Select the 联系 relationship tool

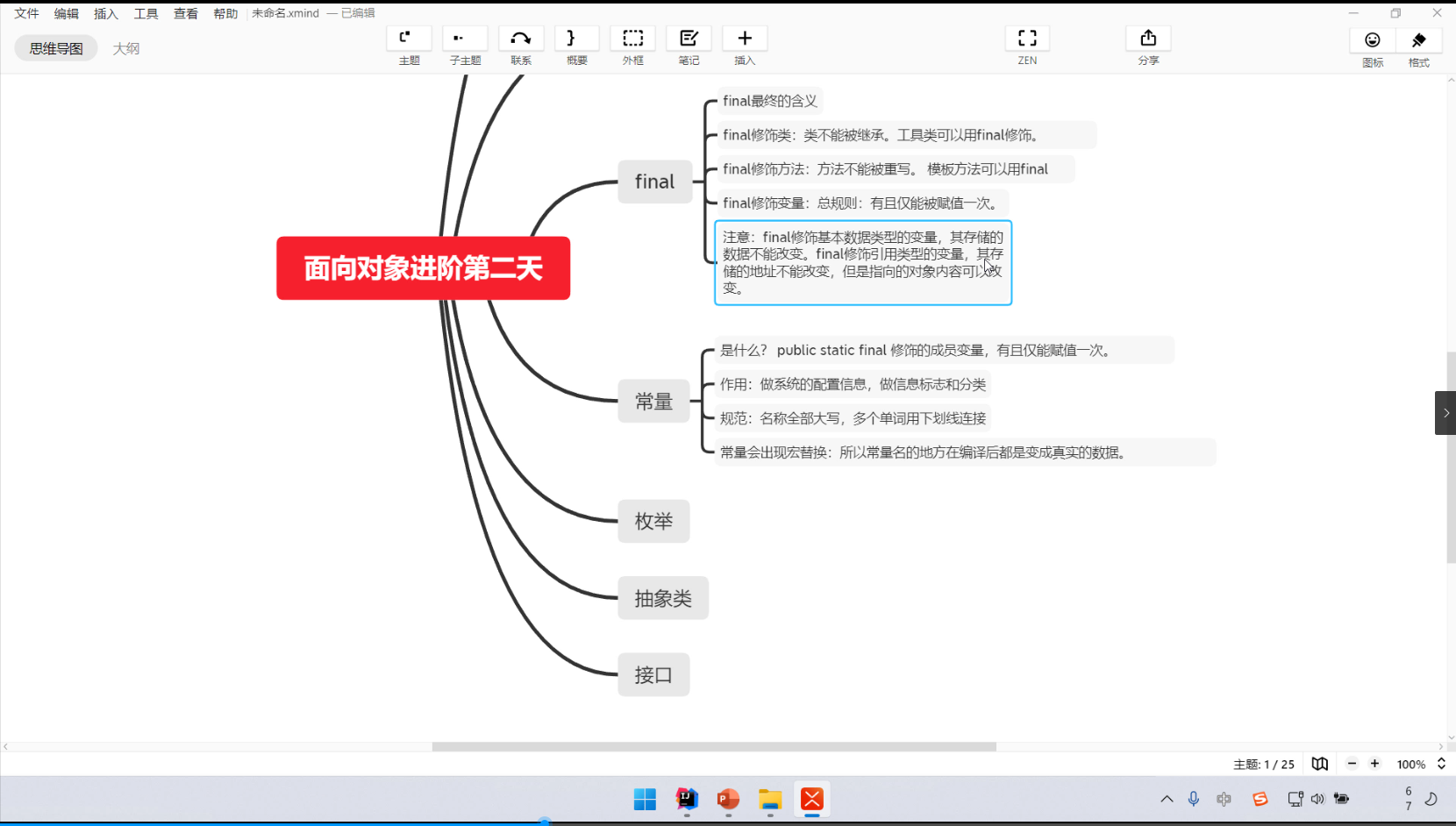[x=521, y=46]
